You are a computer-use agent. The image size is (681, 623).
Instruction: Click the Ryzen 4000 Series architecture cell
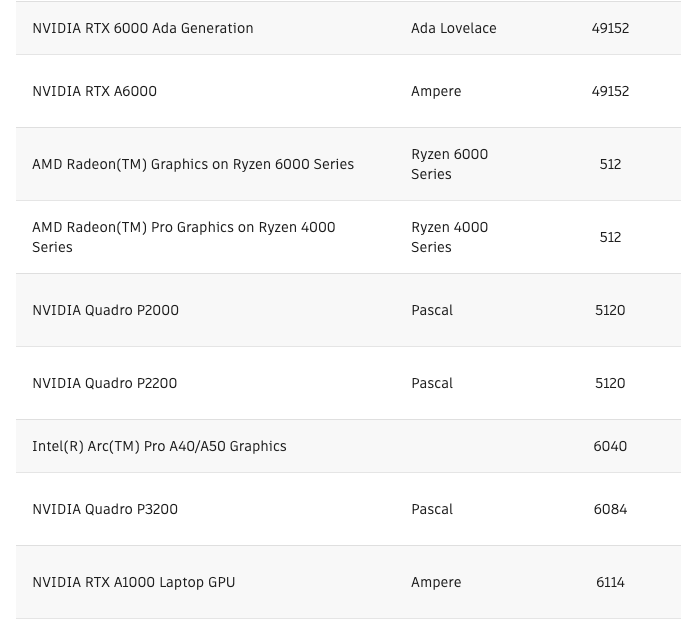pyautogui.click(x=449, y=237)
